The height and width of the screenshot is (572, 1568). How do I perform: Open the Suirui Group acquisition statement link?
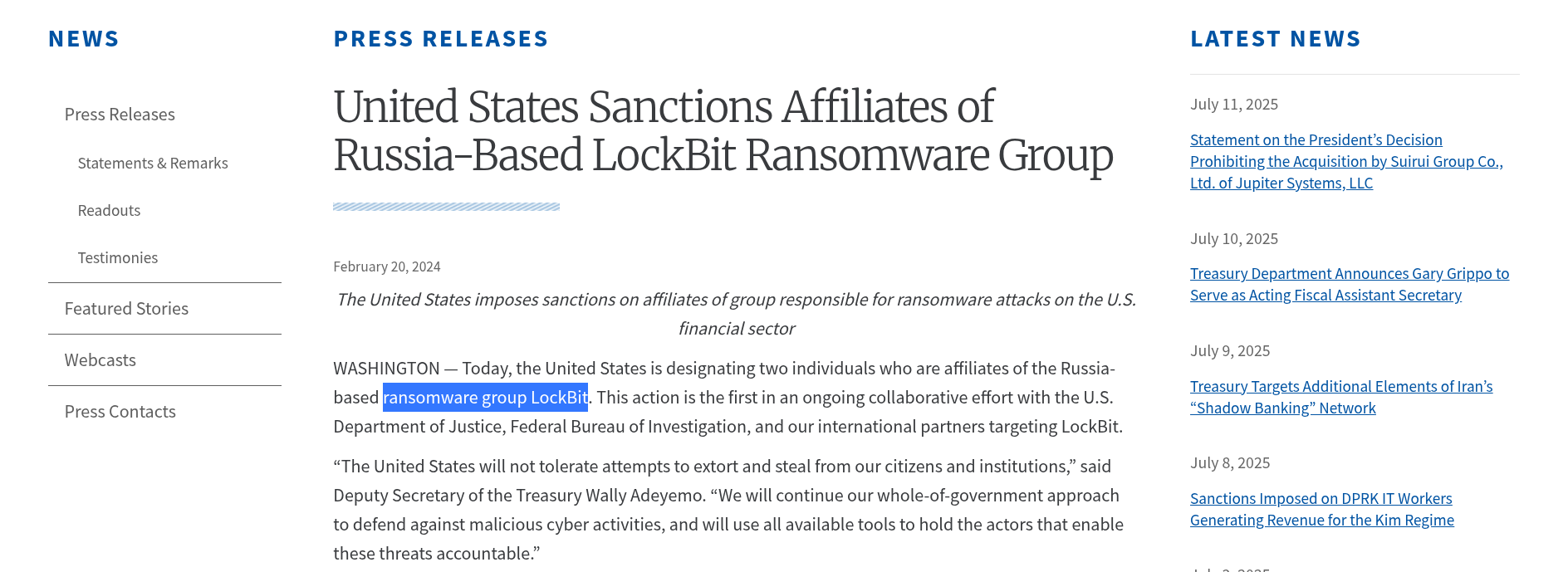1345,162
